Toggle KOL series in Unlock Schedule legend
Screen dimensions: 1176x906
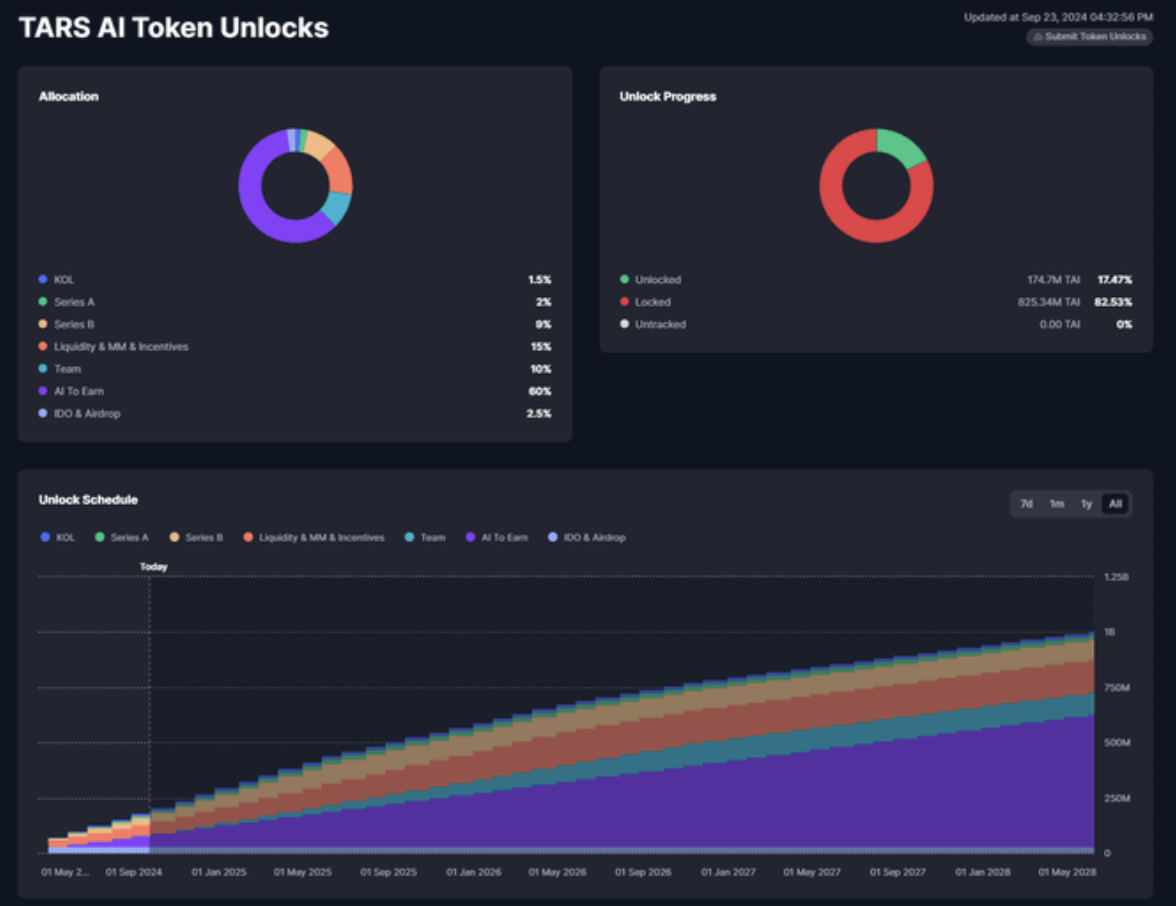[58, 538]
